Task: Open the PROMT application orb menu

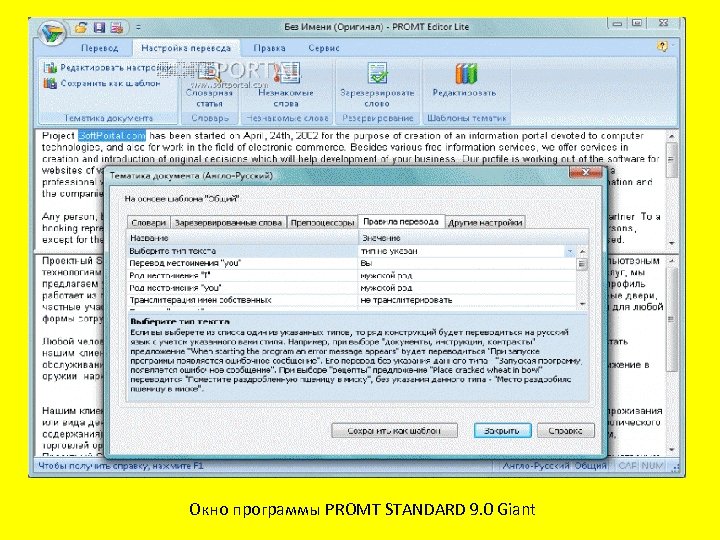Action: pos(51,33)
